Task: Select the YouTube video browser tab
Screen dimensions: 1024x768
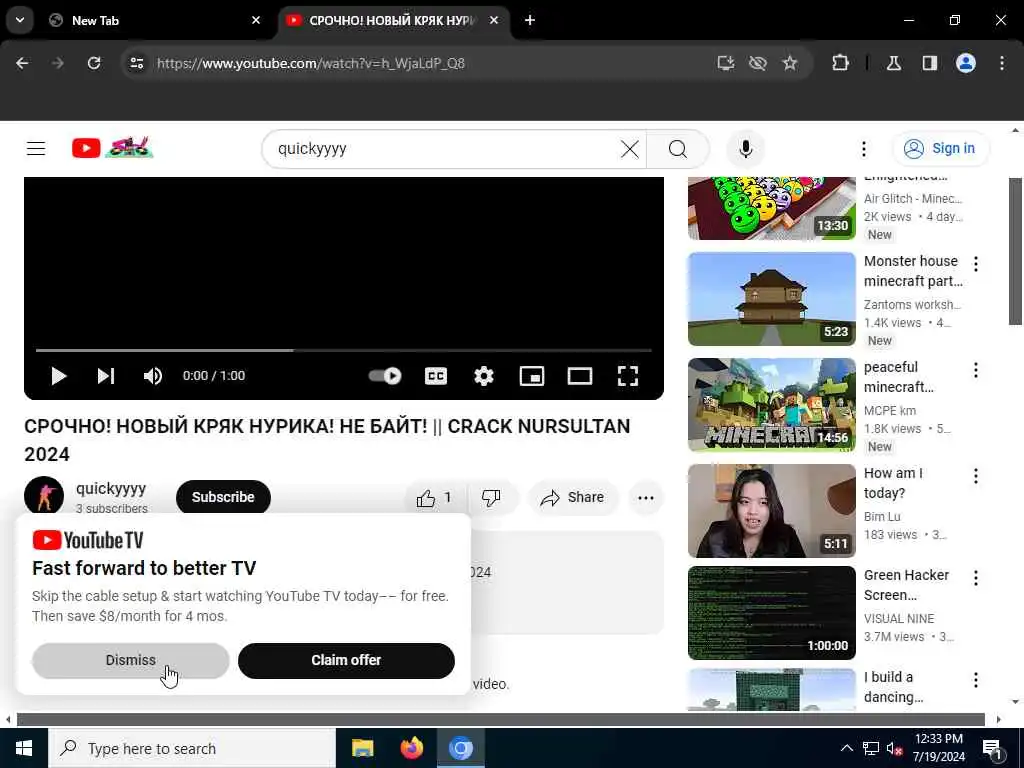Action: click(x=394, y=20)
